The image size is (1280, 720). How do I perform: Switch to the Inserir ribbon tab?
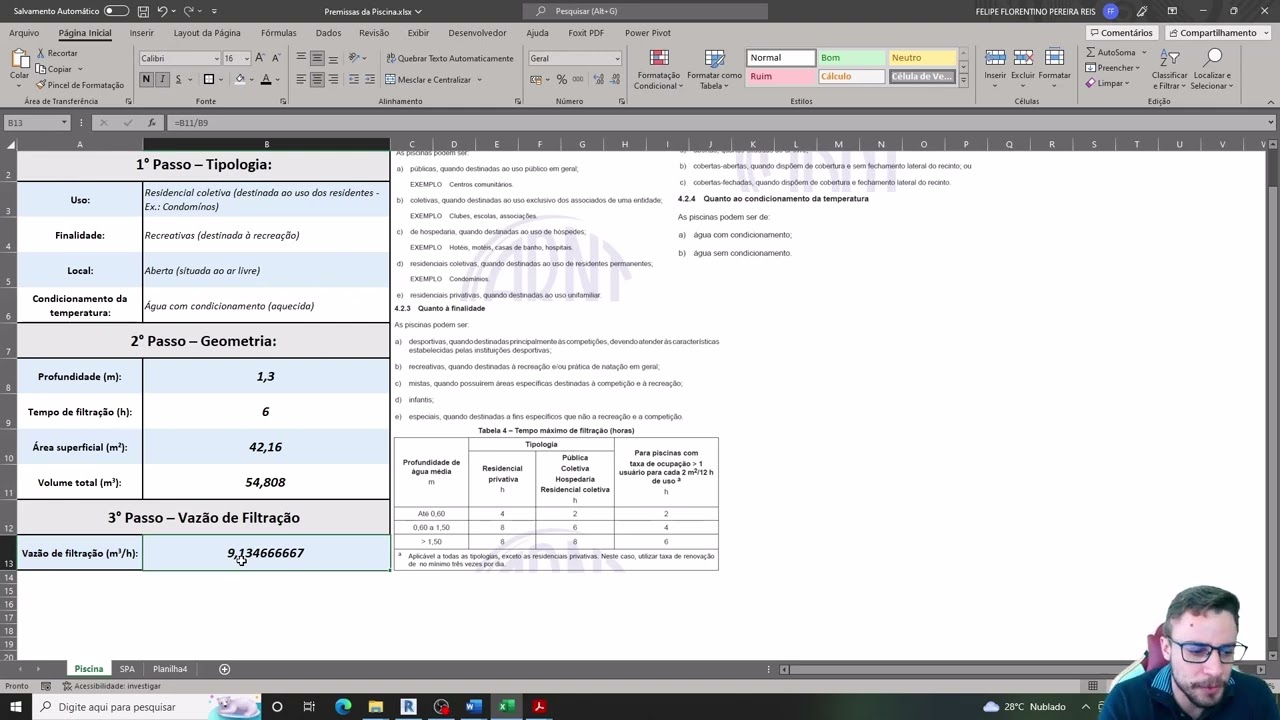tap(141, 33)
